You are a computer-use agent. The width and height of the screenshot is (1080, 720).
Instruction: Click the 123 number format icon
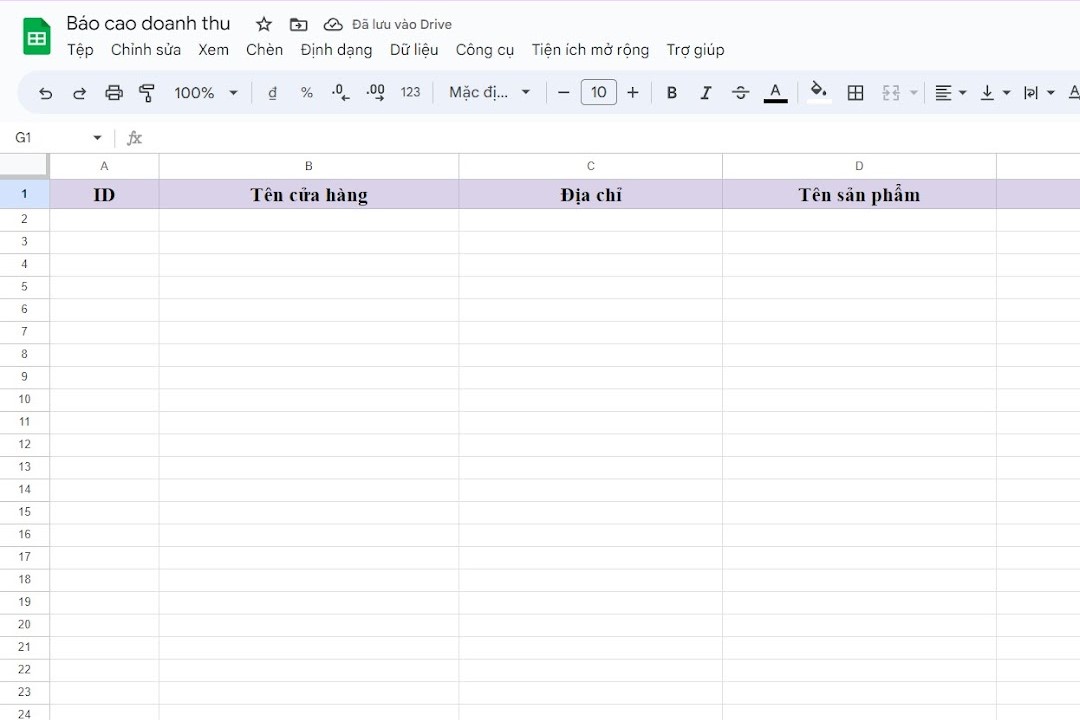[410, 92]
